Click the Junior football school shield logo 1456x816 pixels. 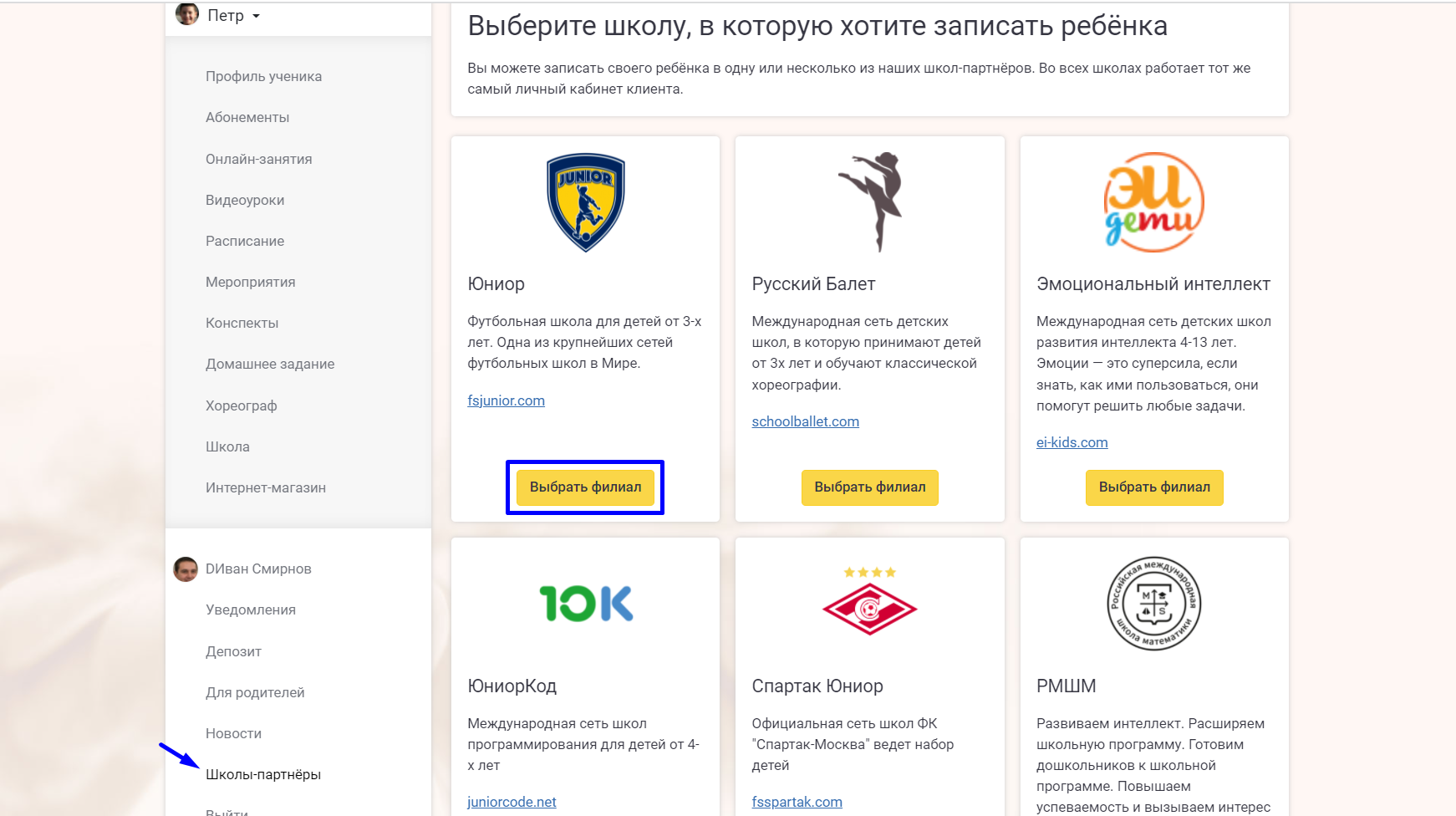tap(585, 202)
